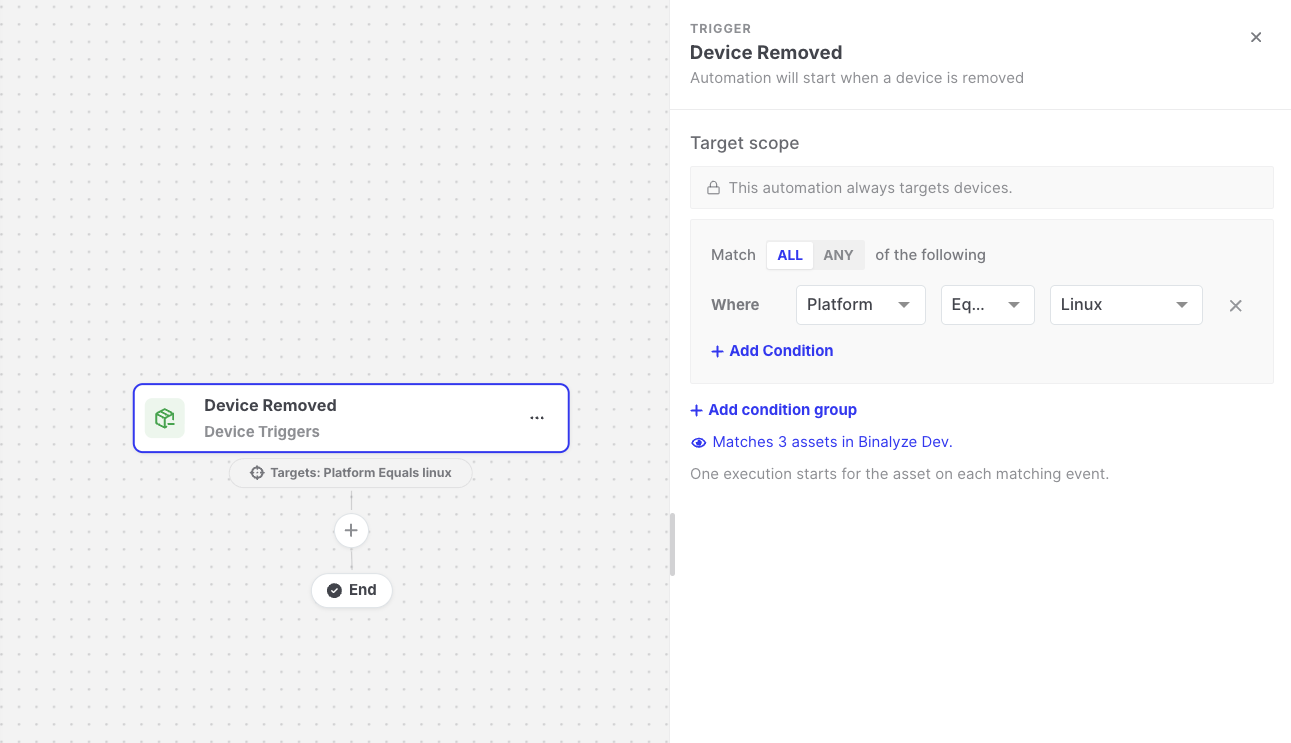Click the End node
1291x743 pixels.
(352, 591)
